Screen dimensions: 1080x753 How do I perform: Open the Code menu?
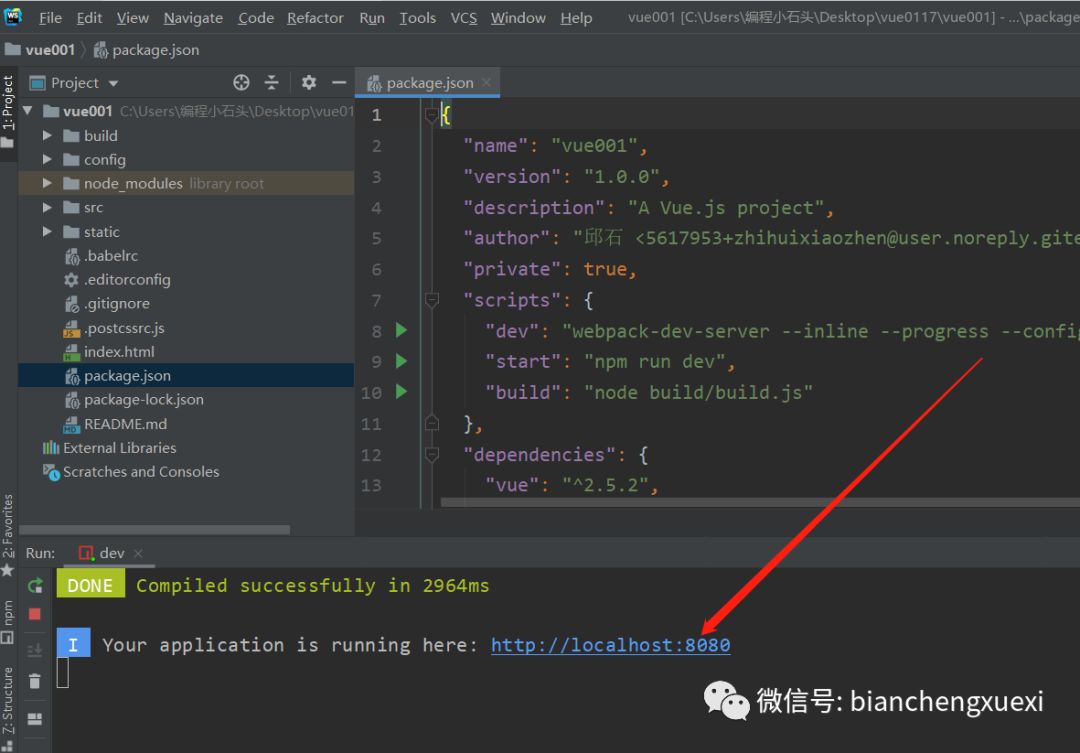(x=256, y=17)
